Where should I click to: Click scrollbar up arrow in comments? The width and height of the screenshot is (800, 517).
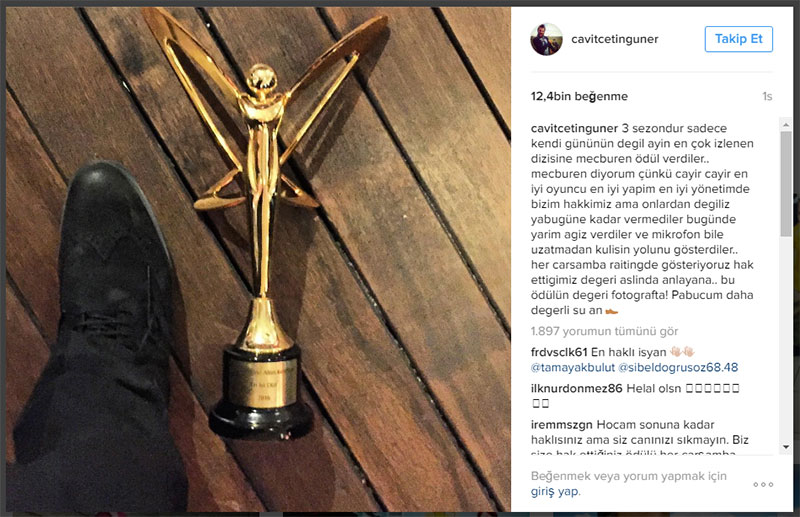point(786,125)
